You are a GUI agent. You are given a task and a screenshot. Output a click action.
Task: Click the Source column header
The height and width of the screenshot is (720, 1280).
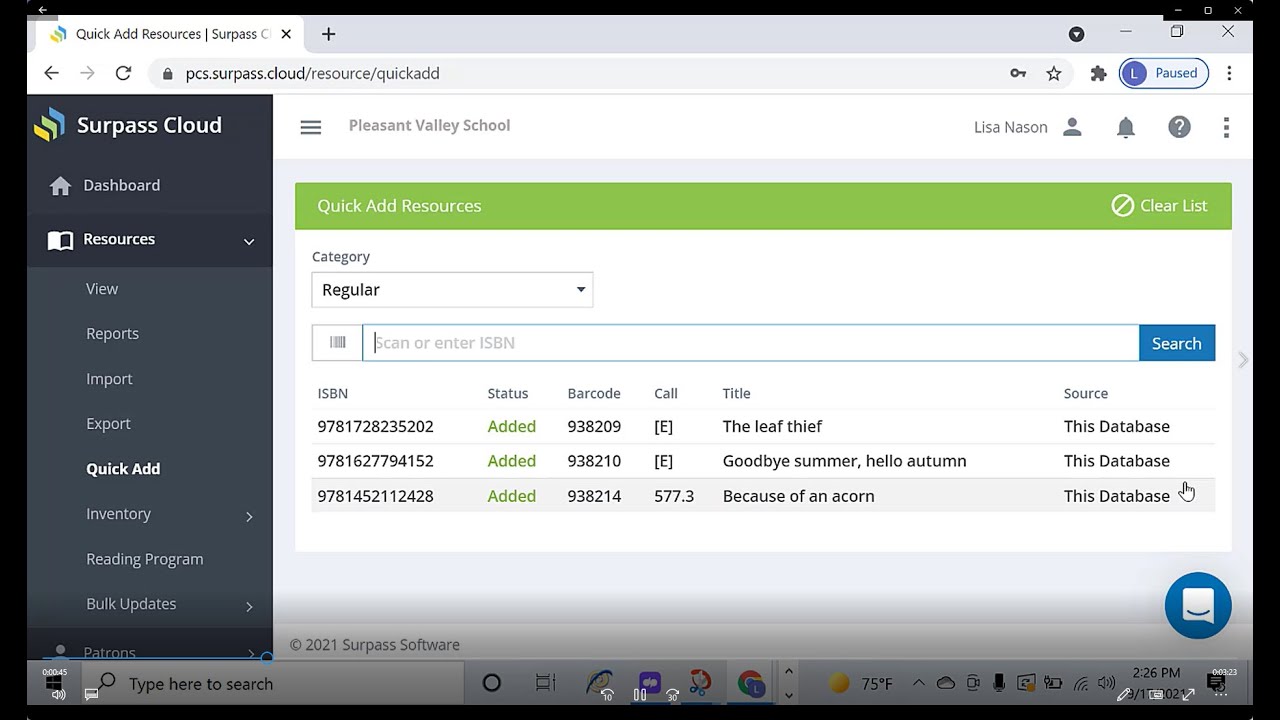[1086, 393]
